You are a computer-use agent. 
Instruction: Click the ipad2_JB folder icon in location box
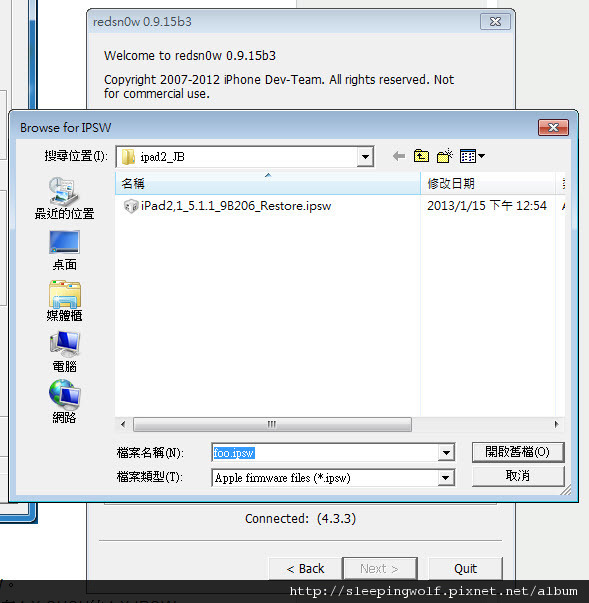pyautogui.click(x=128, y=157)
